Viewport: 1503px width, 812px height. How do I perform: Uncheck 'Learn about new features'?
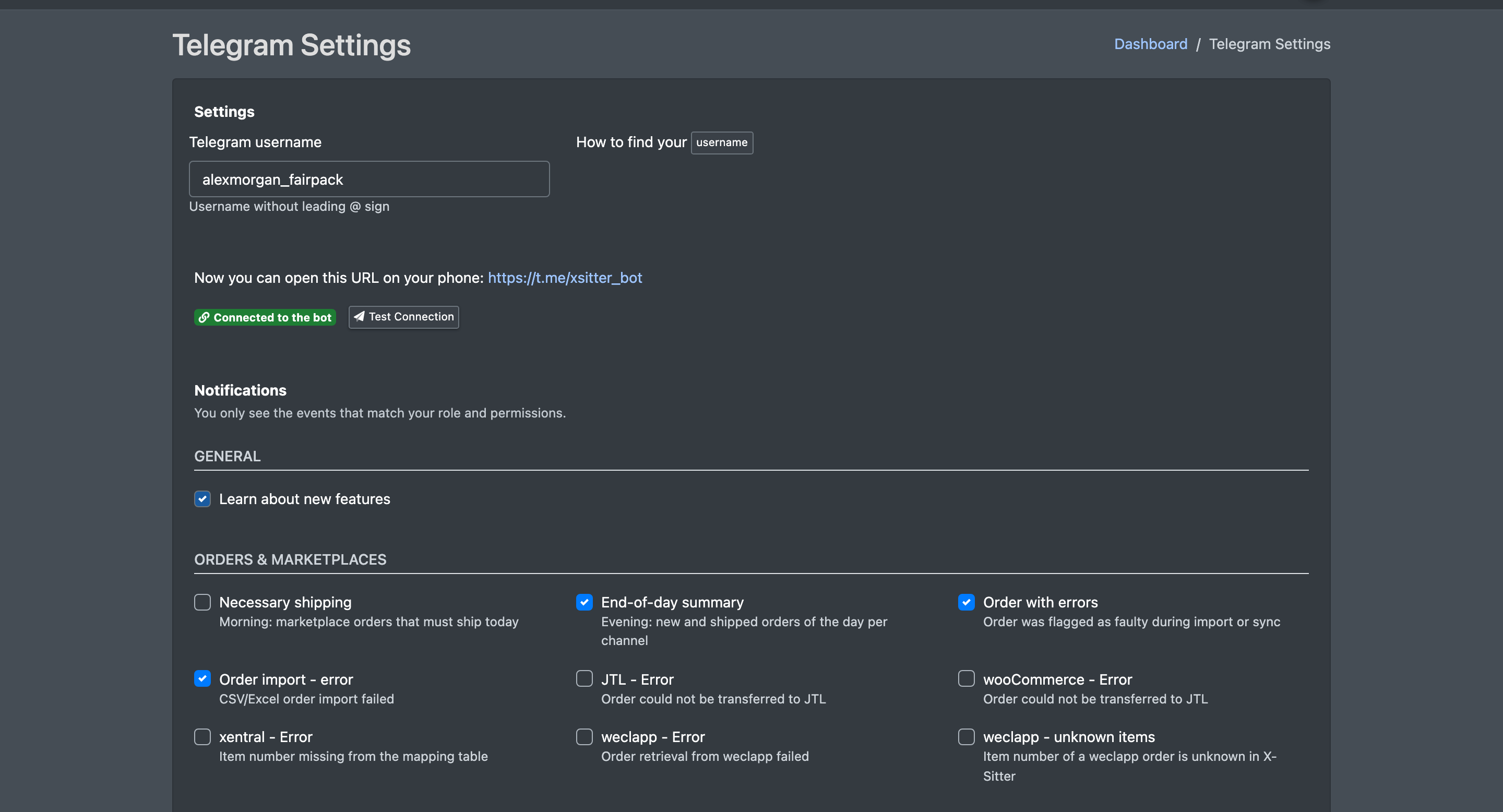coord(202,499)
